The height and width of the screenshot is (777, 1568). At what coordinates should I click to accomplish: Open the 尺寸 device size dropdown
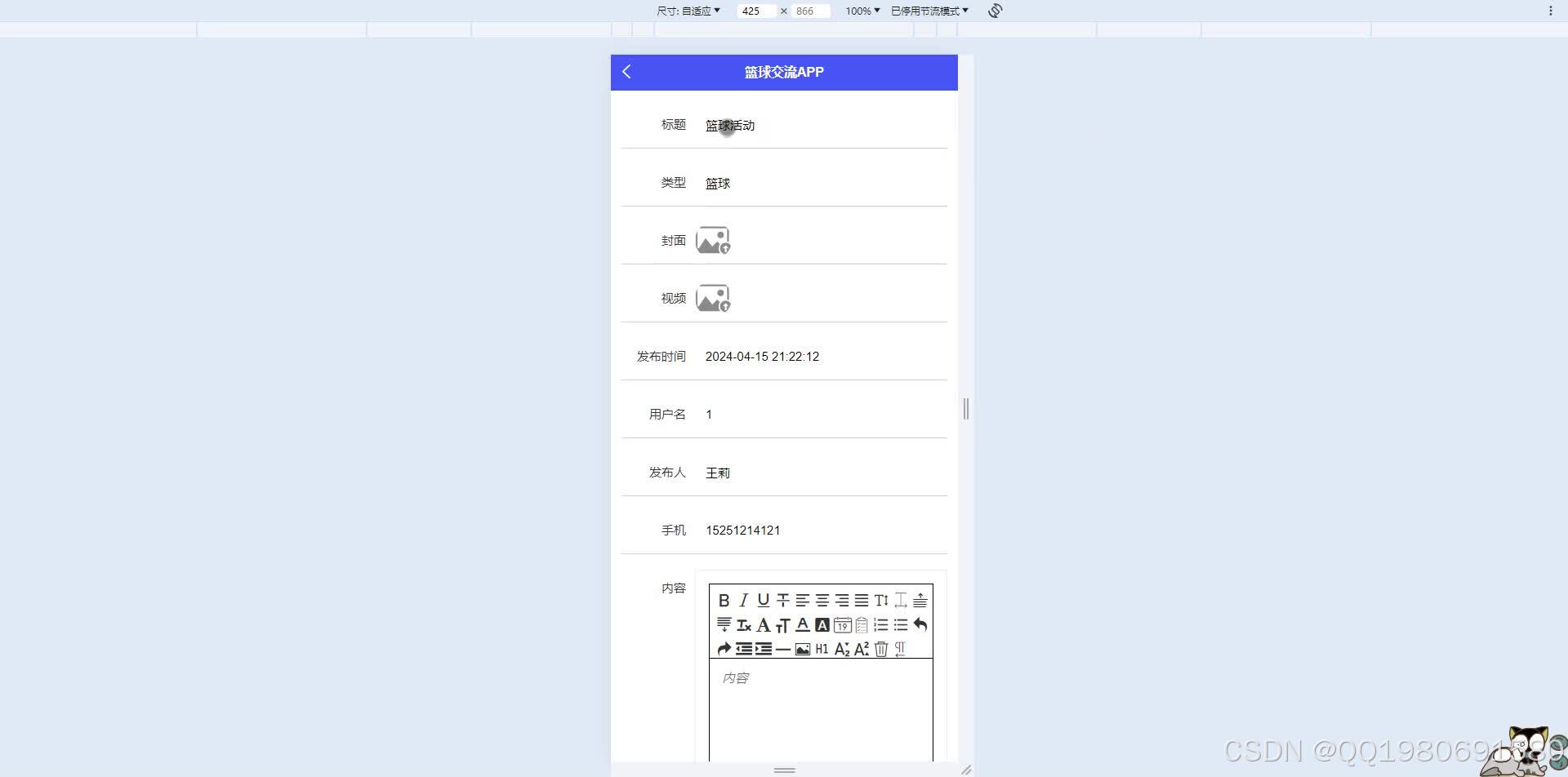pos(688,11)
